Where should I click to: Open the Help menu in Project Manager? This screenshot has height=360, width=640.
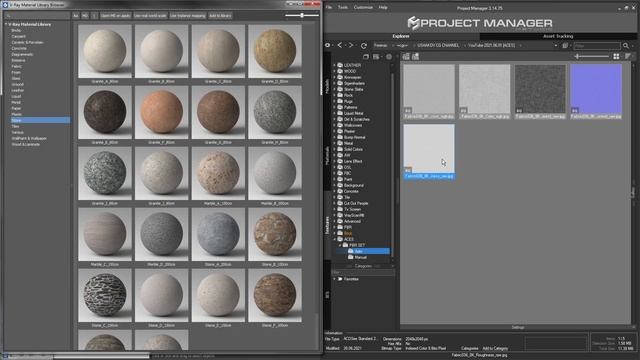pyautogui.click(x=383, y=7)
